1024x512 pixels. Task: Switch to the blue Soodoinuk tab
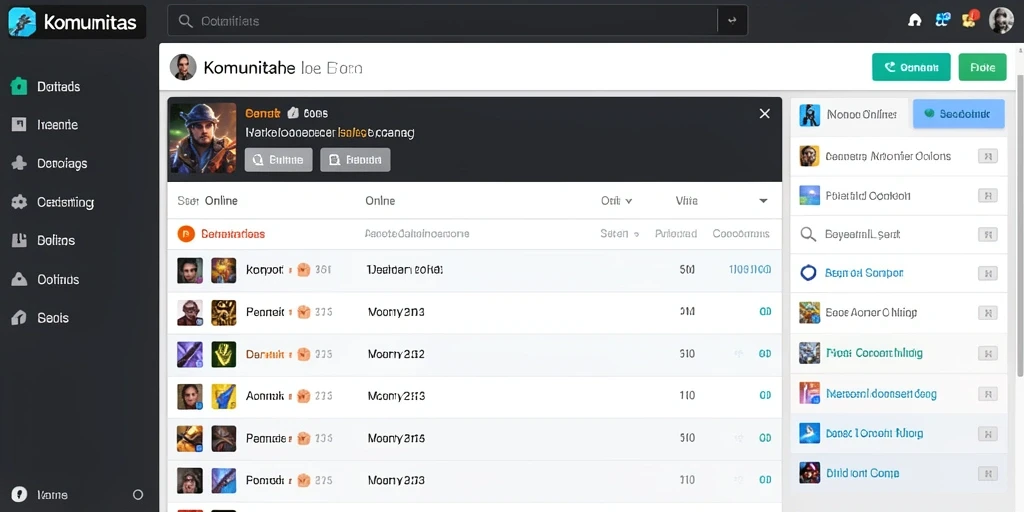pos(958,114)
